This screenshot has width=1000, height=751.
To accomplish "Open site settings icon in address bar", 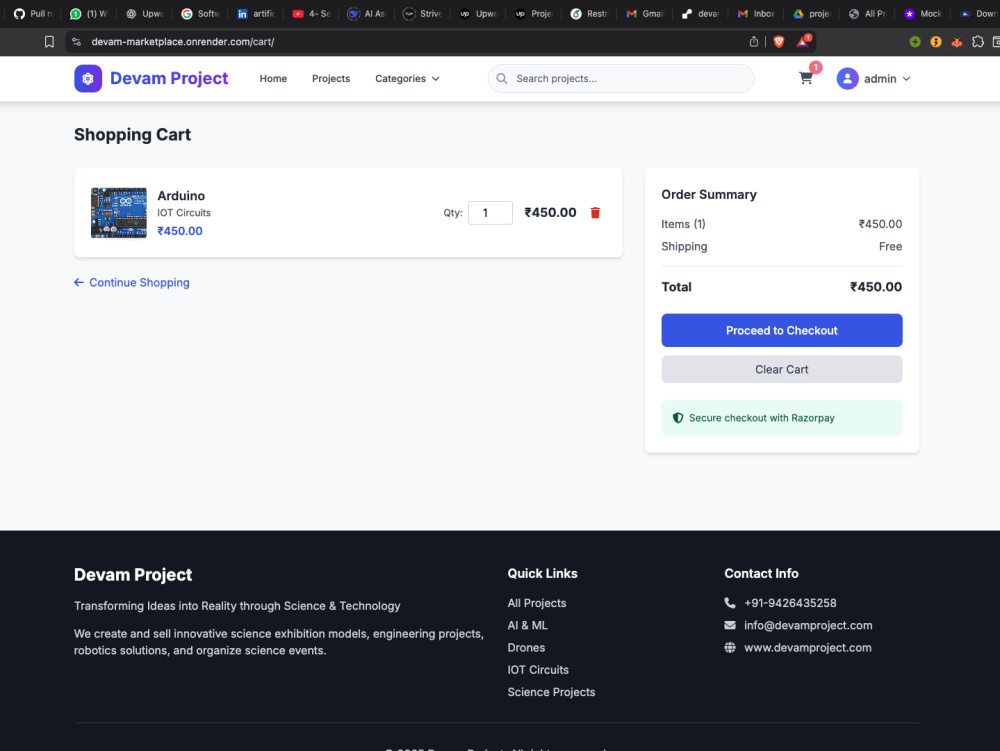I will 77,41.
